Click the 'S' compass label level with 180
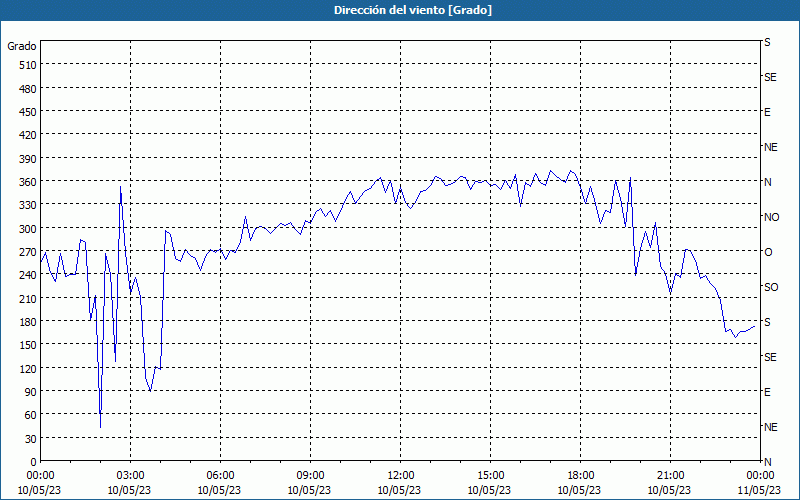 click(x=767, y=322)
